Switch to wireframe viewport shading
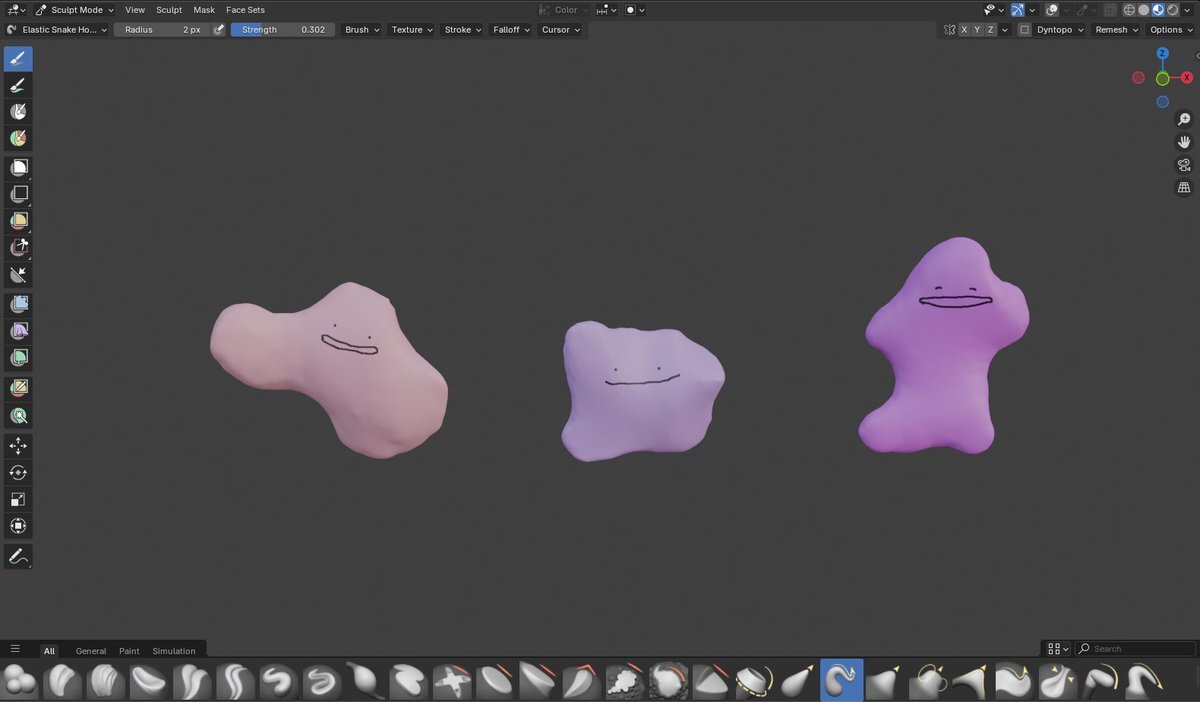The width and height of the screenshot is (1200, 702). pyautogui.click(x=1130, y=10)
